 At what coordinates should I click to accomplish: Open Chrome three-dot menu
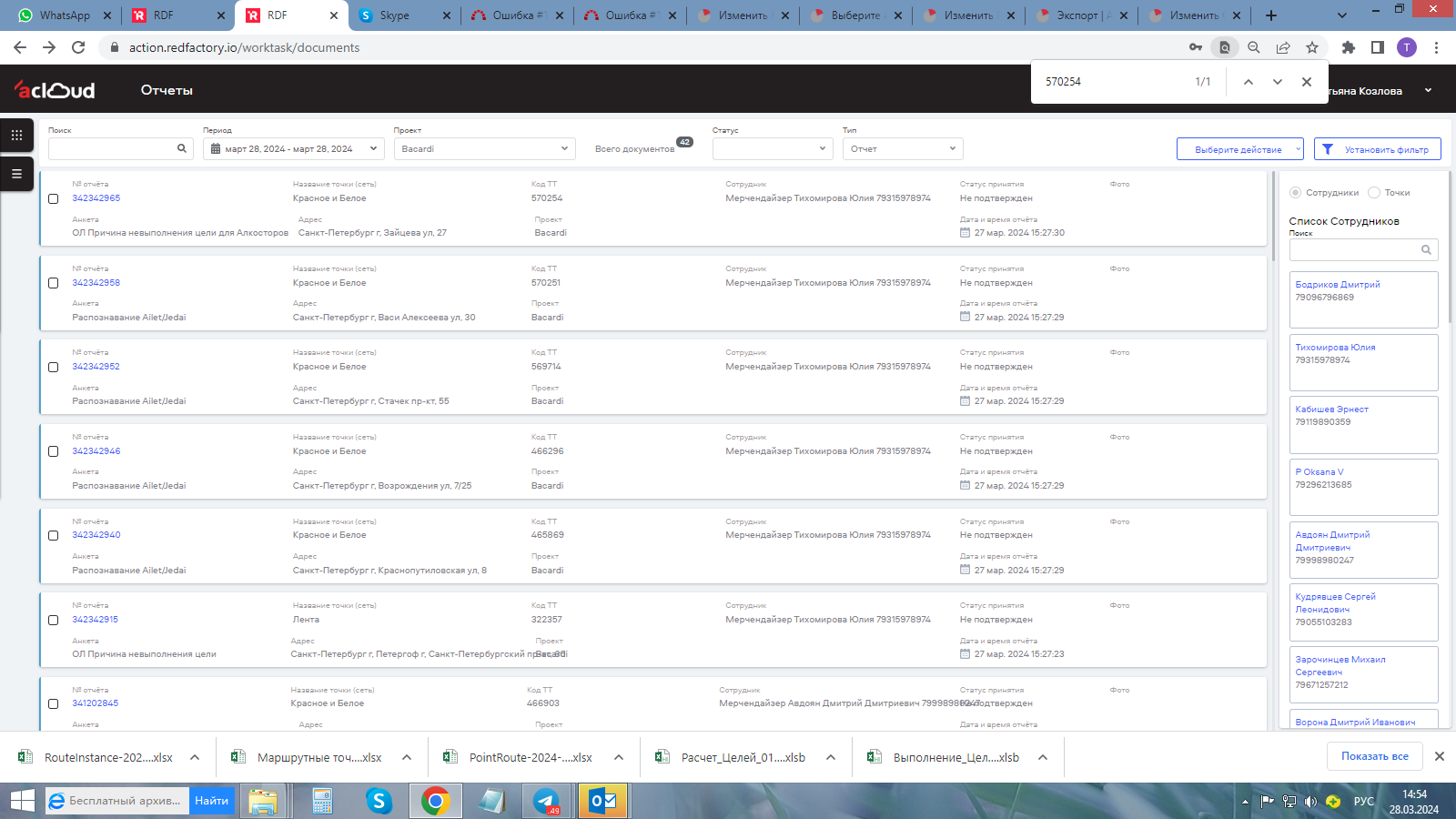(x=1436, y=47)
